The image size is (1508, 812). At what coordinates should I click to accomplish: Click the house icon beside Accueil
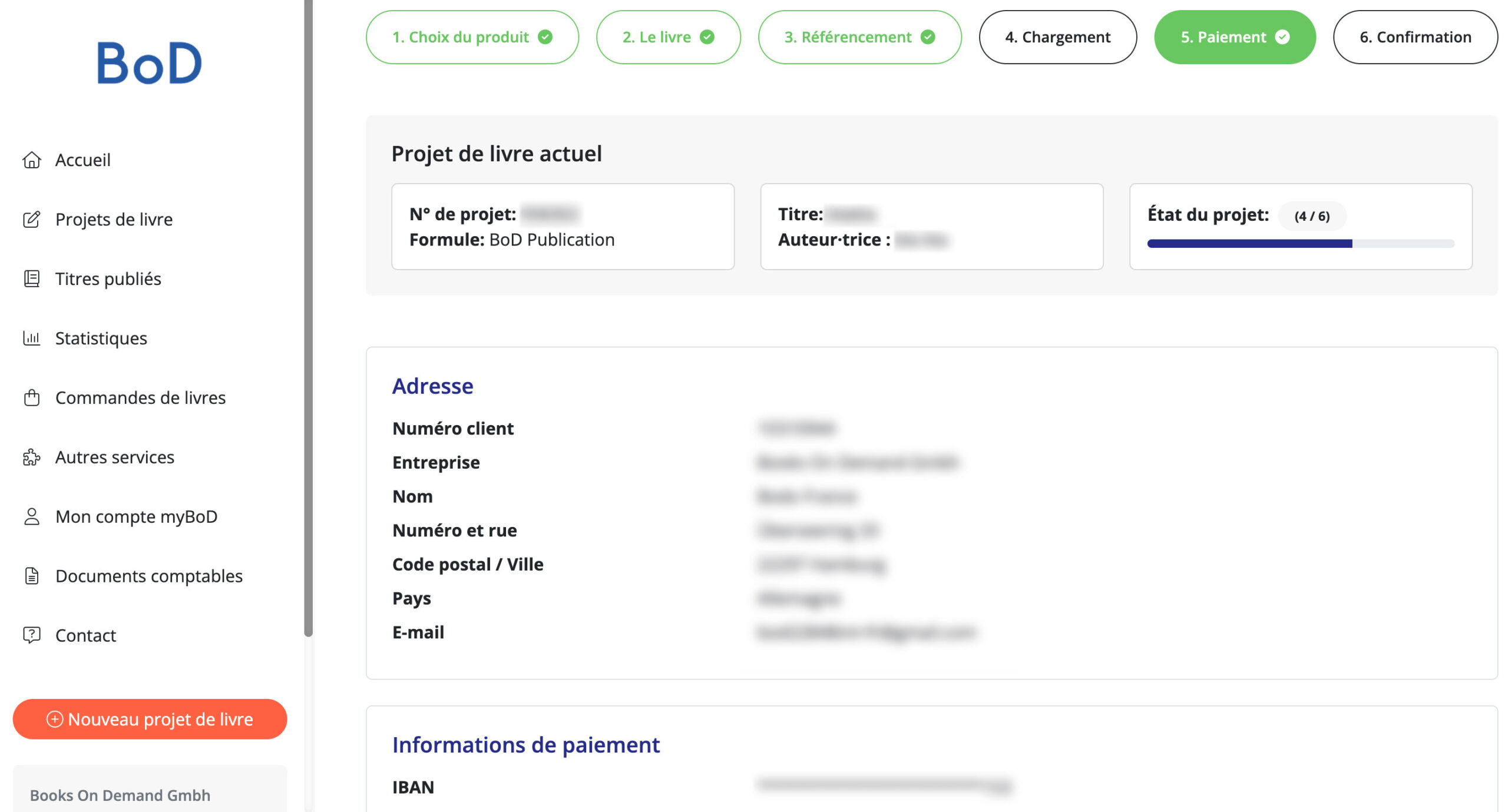32,160
